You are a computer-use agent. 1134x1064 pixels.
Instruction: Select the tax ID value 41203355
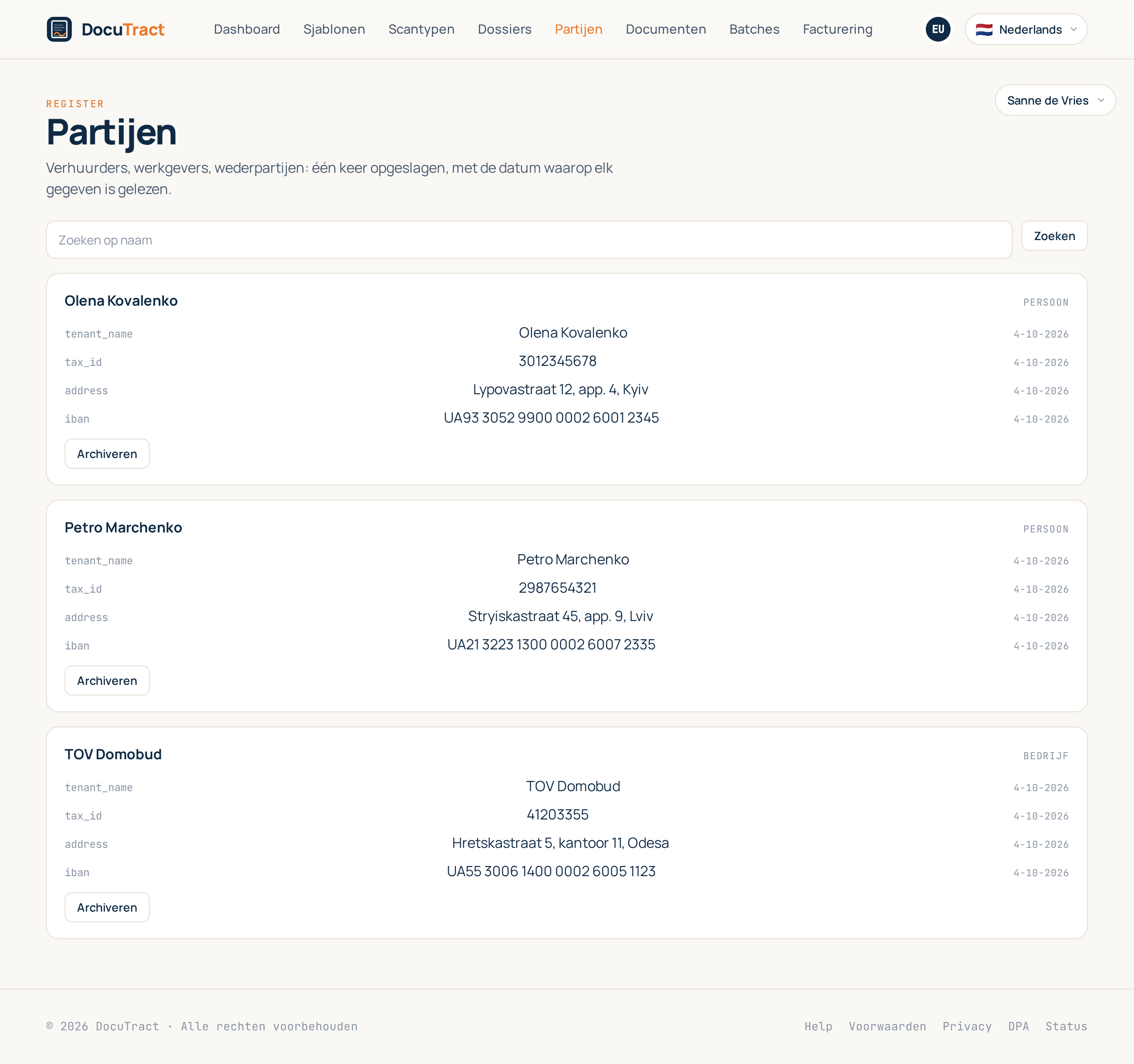click(557, 815)
